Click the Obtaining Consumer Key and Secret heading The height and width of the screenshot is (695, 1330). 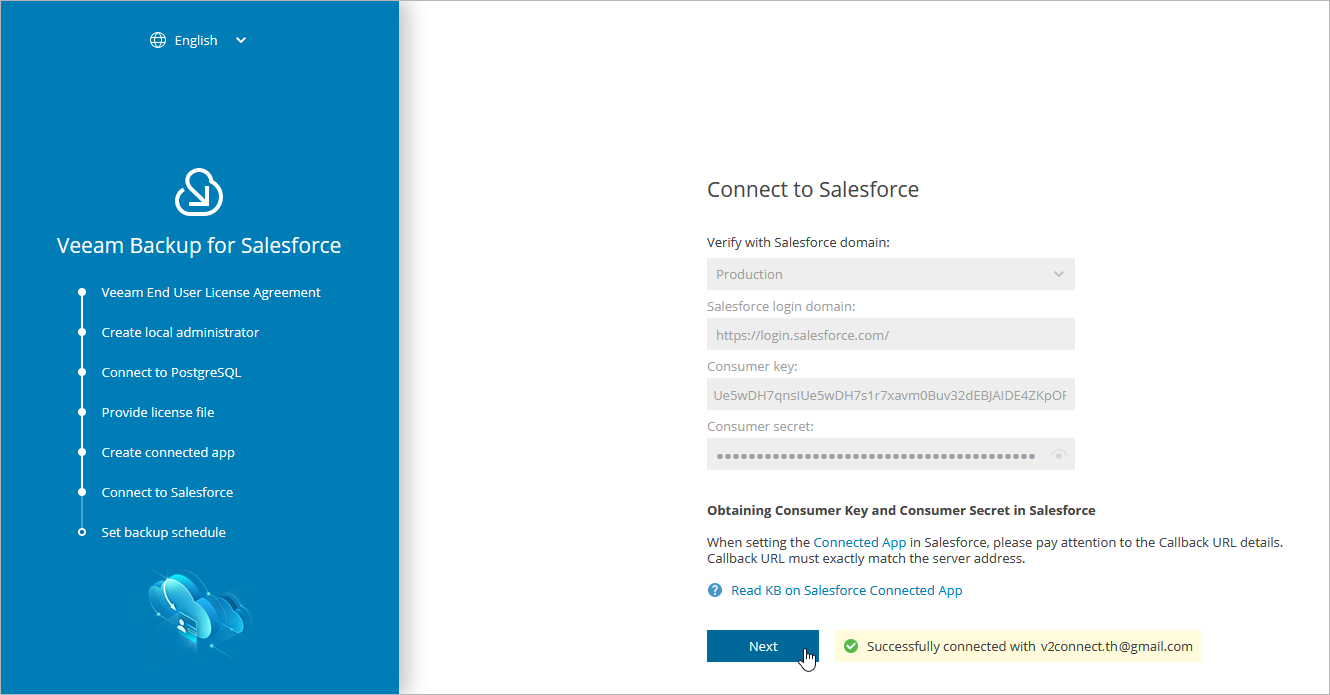coord(901,510)
